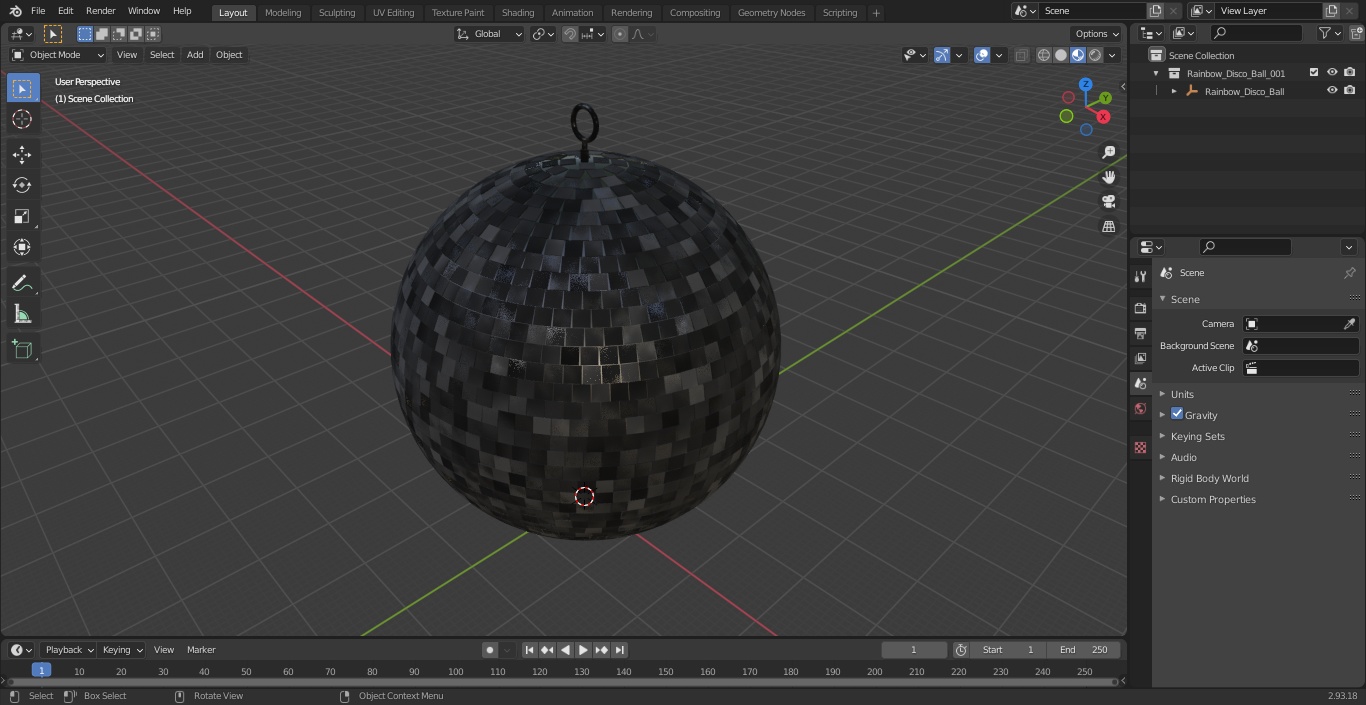Choose the Measure ruler tool
This screenshot has height=705, width=1366.
[22, 315]
